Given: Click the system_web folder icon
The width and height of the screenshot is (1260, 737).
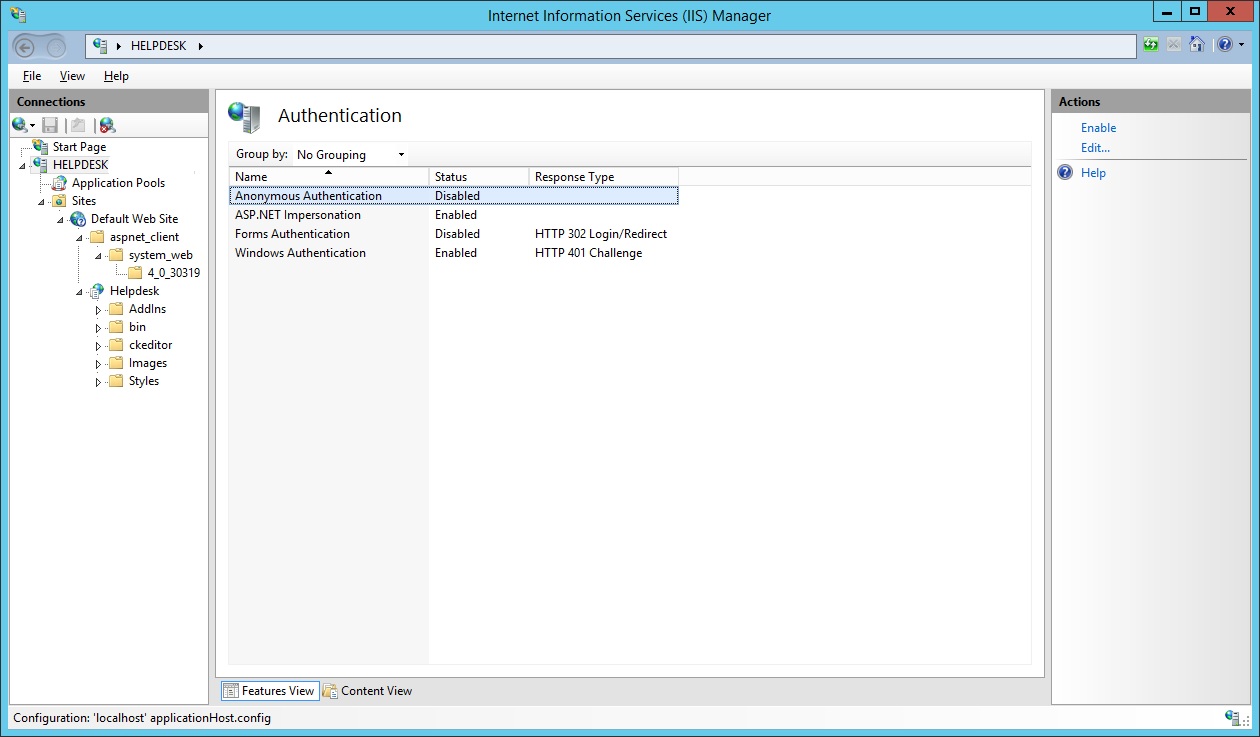Looking at the screenshot, I should tap(116, 255).
